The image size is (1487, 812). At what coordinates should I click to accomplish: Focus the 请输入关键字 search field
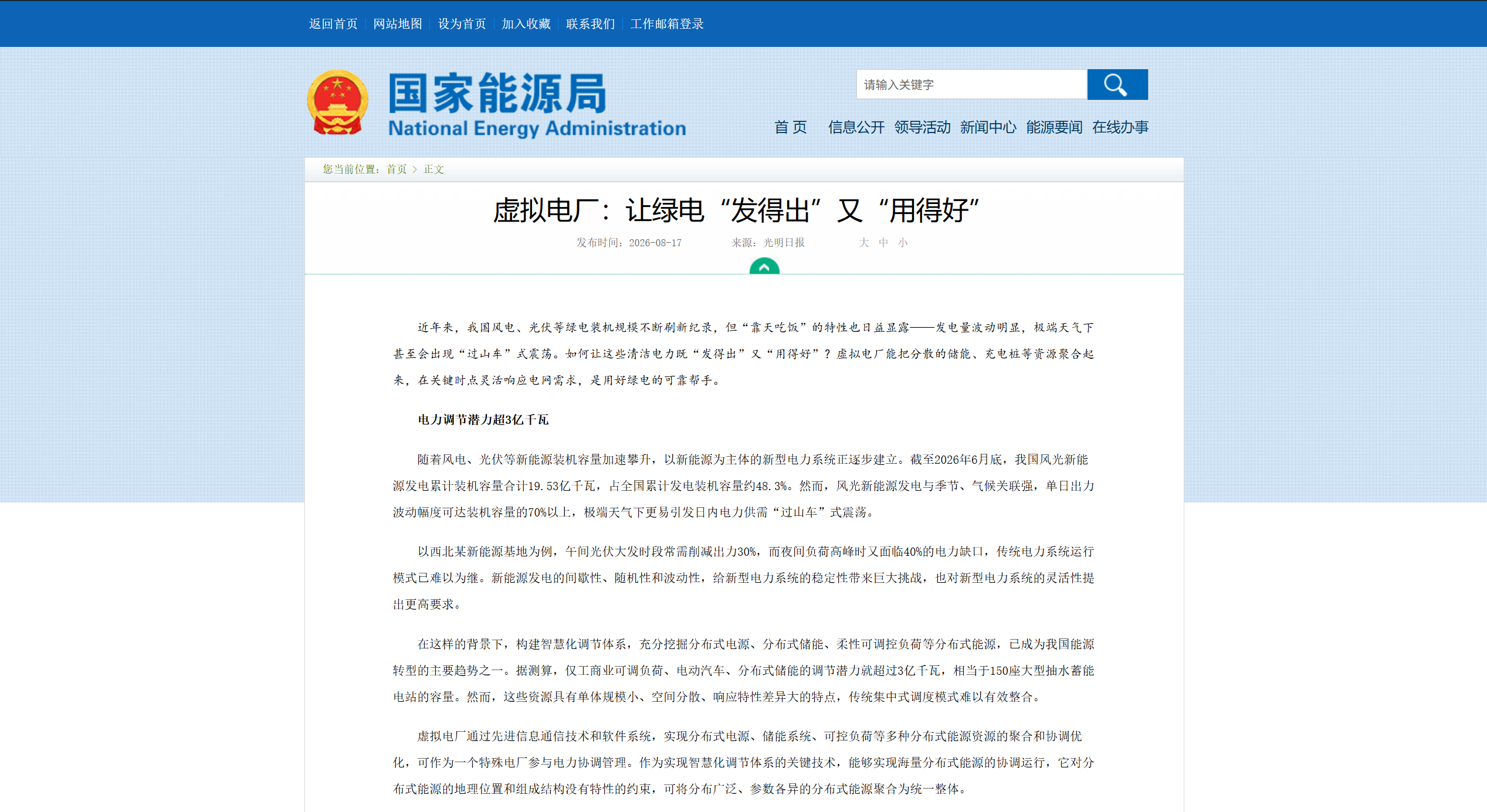pyautogui.click(x=971, y=84)
